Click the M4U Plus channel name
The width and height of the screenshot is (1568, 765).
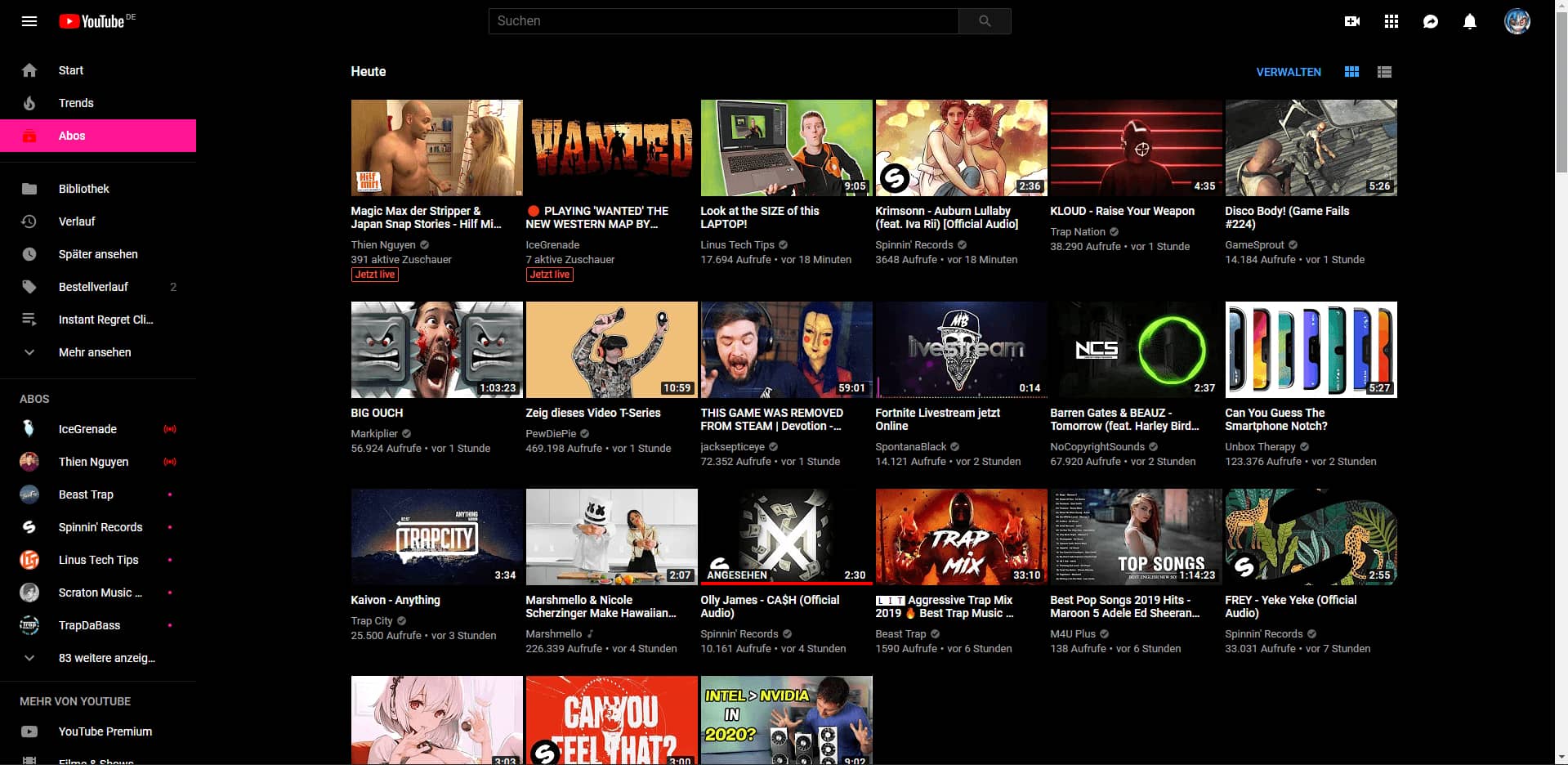1073,634
